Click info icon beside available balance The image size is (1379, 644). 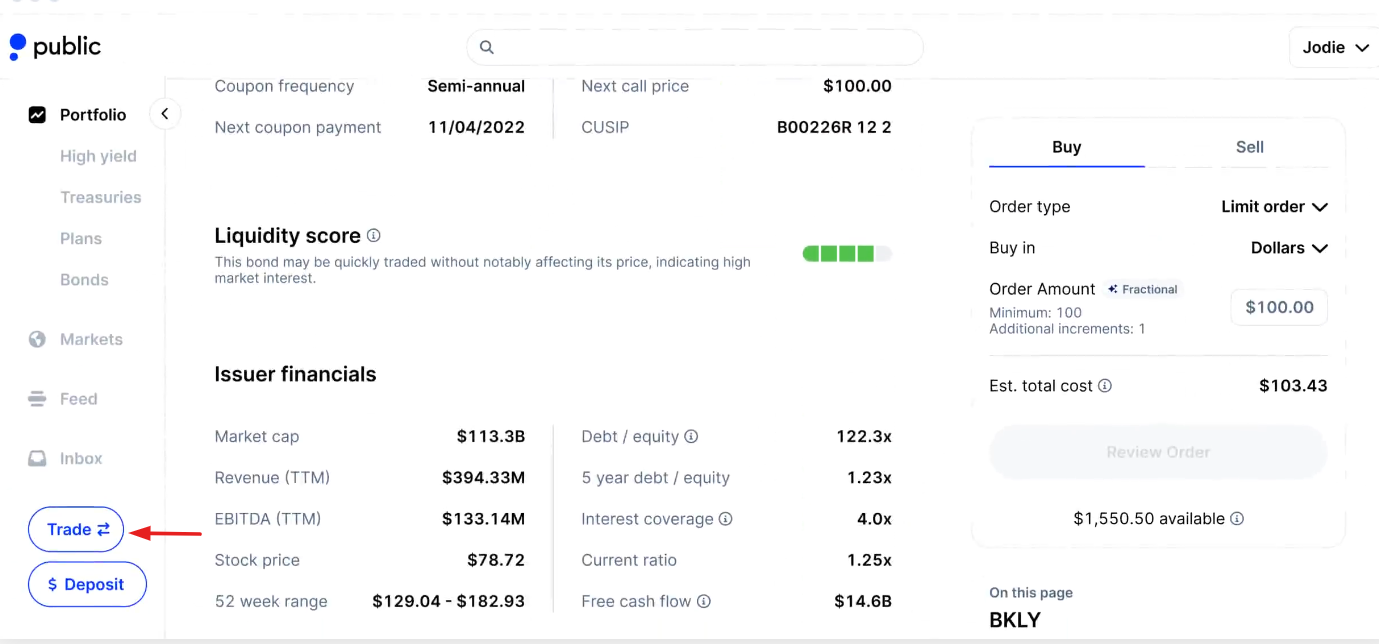click(1237, 519)
